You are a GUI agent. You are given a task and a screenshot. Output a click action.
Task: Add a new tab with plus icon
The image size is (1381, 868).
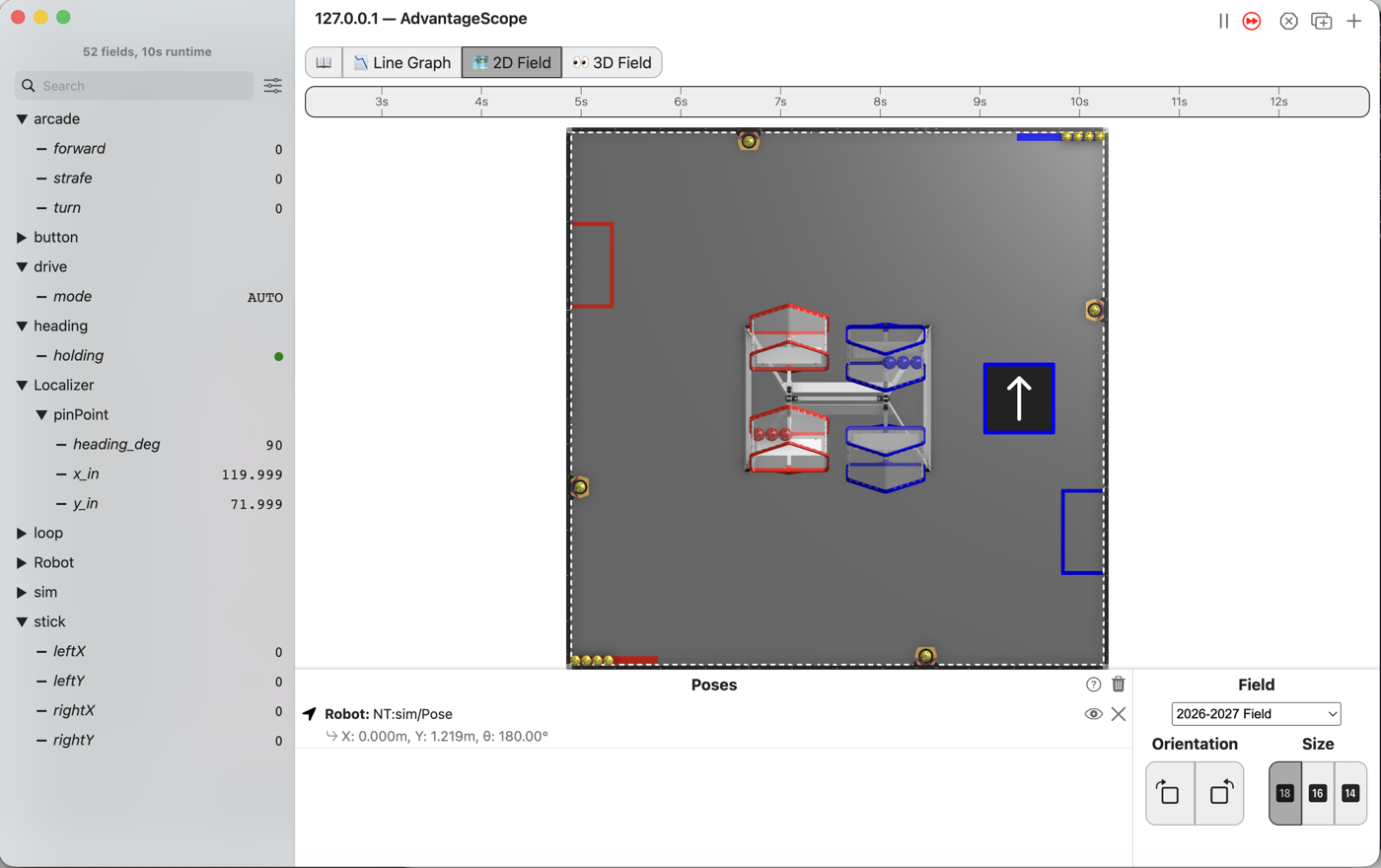pyautogui.click(x=1354, y=21)
